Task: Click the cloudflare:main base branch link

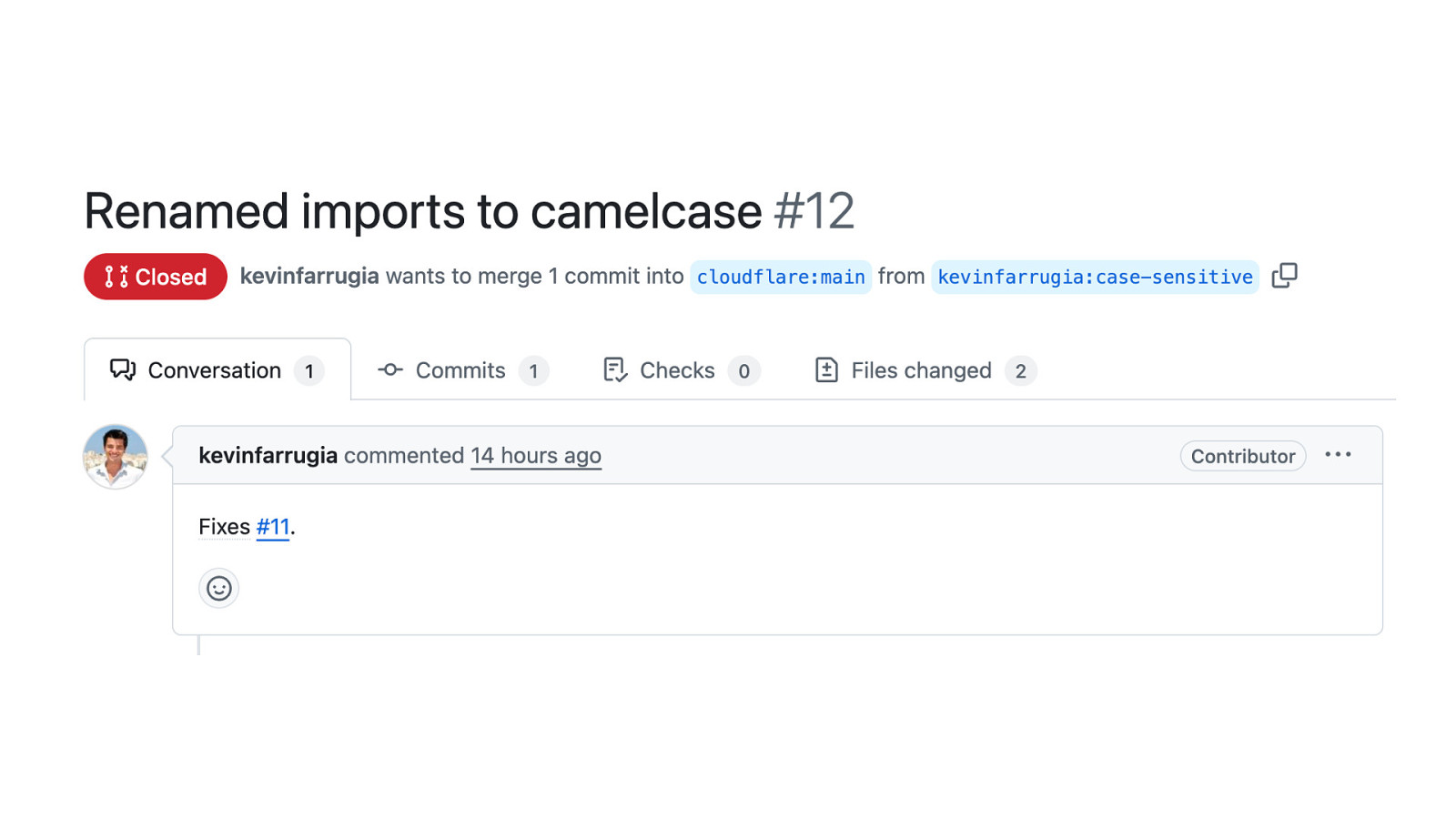Action: [781, 277]
